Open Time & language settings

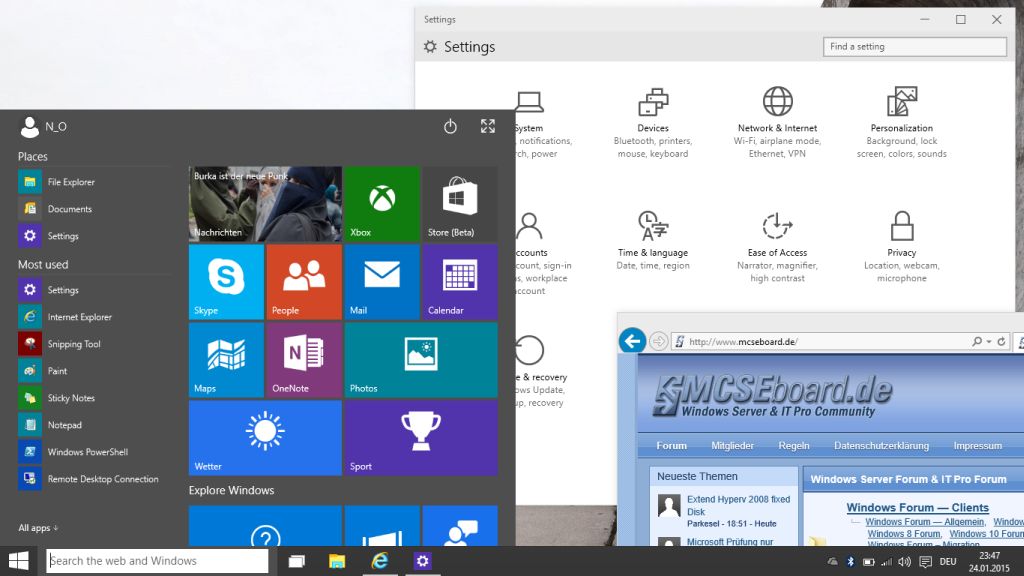pyautogui.click(x=653, y=240)
